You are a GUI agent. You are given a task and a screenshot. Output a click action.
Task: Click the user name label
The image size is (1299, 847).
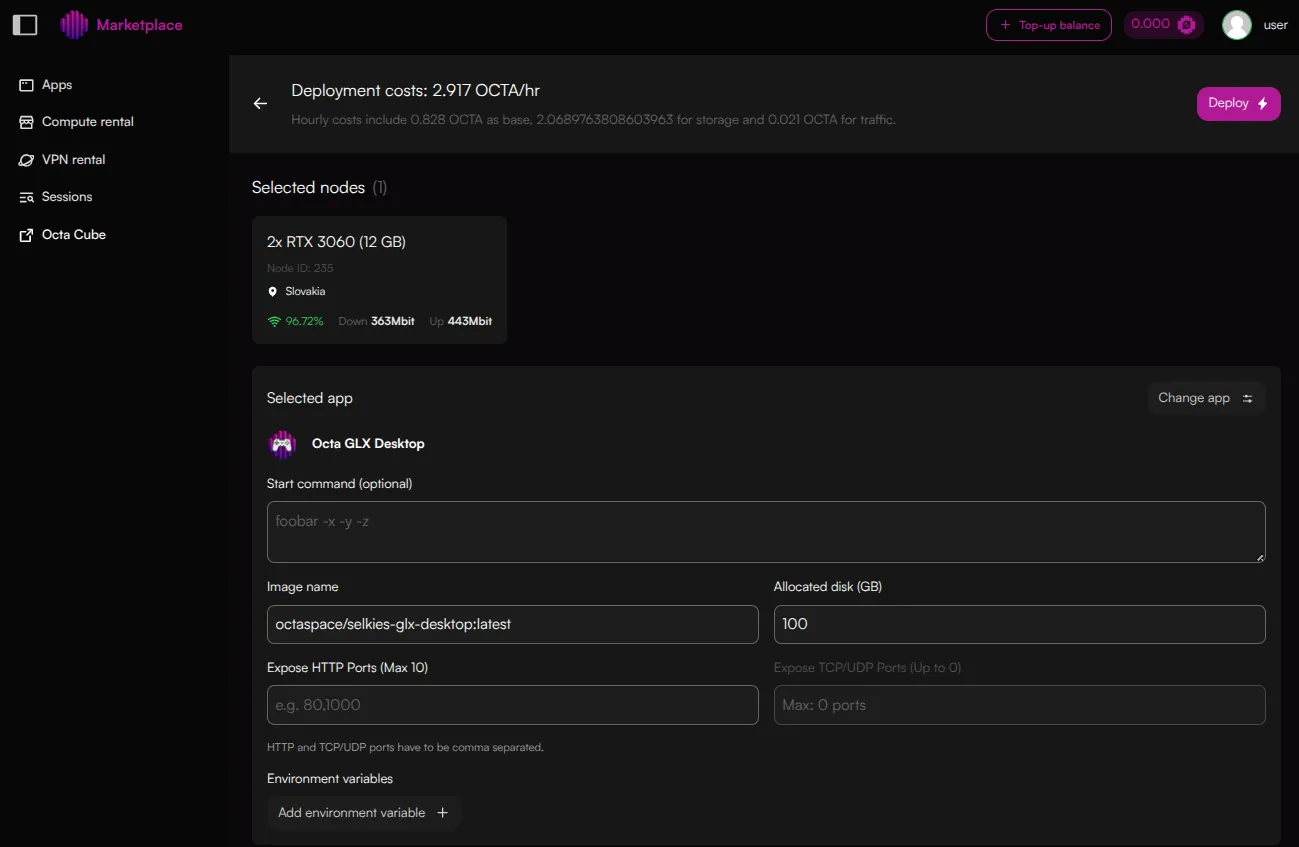coord(1276,25)
